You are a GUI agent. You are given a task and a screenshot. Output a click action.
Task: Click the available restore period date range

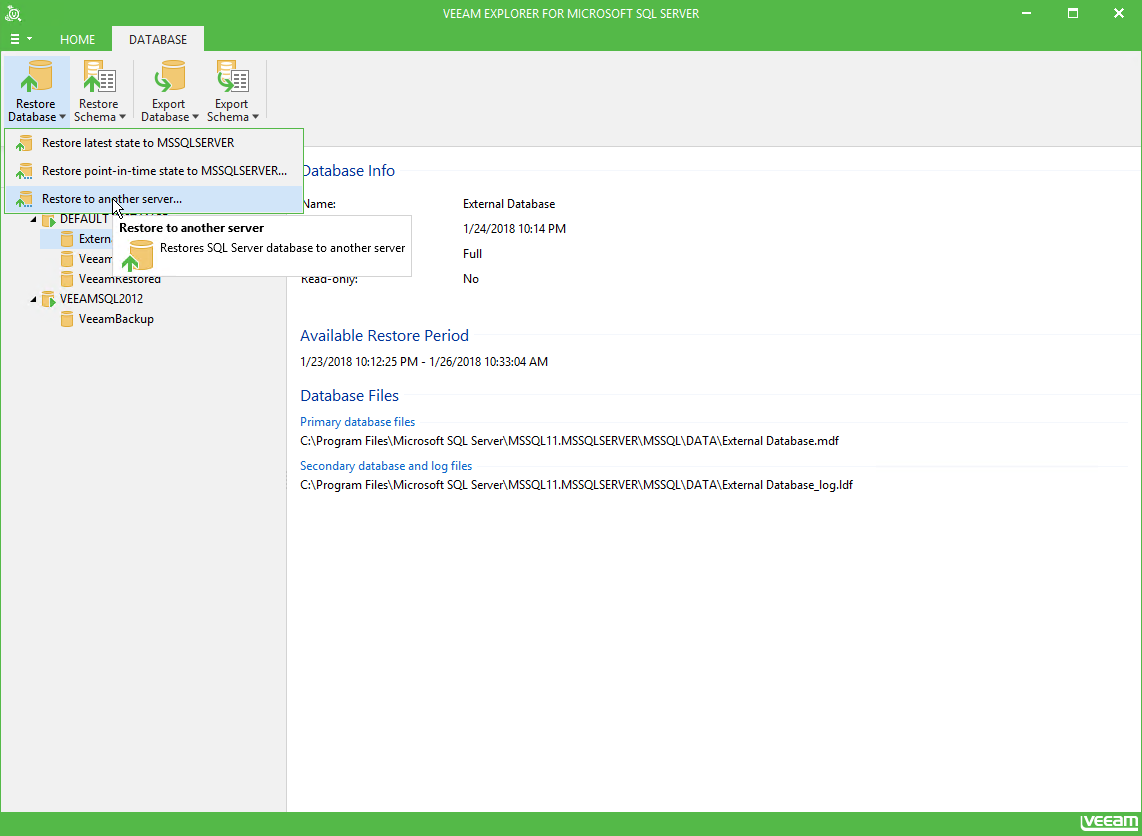424,361
